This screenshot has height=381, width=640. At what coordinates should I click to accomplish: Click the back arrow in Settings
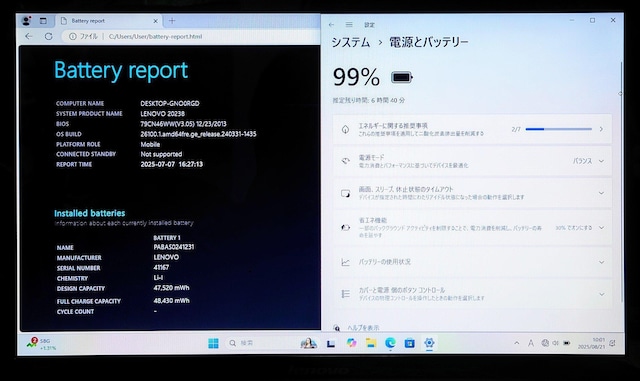click(x=331, y=25)
